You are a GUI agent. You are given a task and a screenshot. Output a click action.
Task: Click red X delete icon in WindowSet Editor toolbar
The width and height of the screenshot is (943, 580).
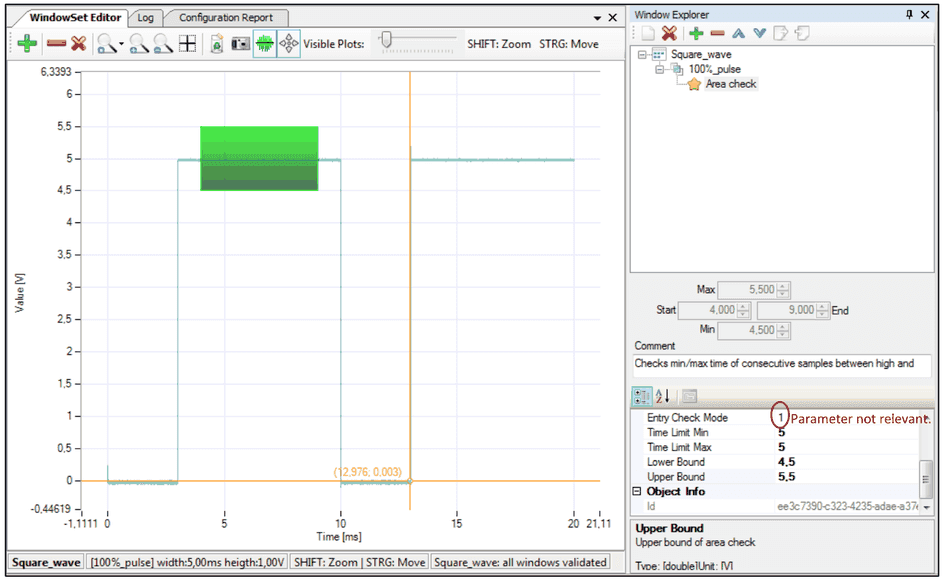pos(78,43)
